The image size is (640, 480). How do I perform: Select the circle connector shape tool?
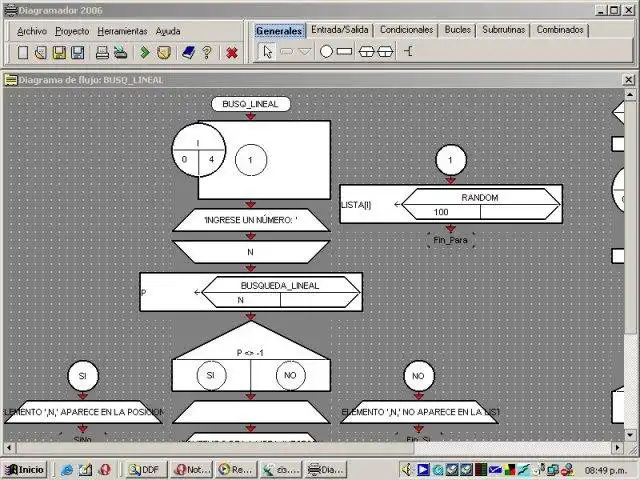pos(326,51)
